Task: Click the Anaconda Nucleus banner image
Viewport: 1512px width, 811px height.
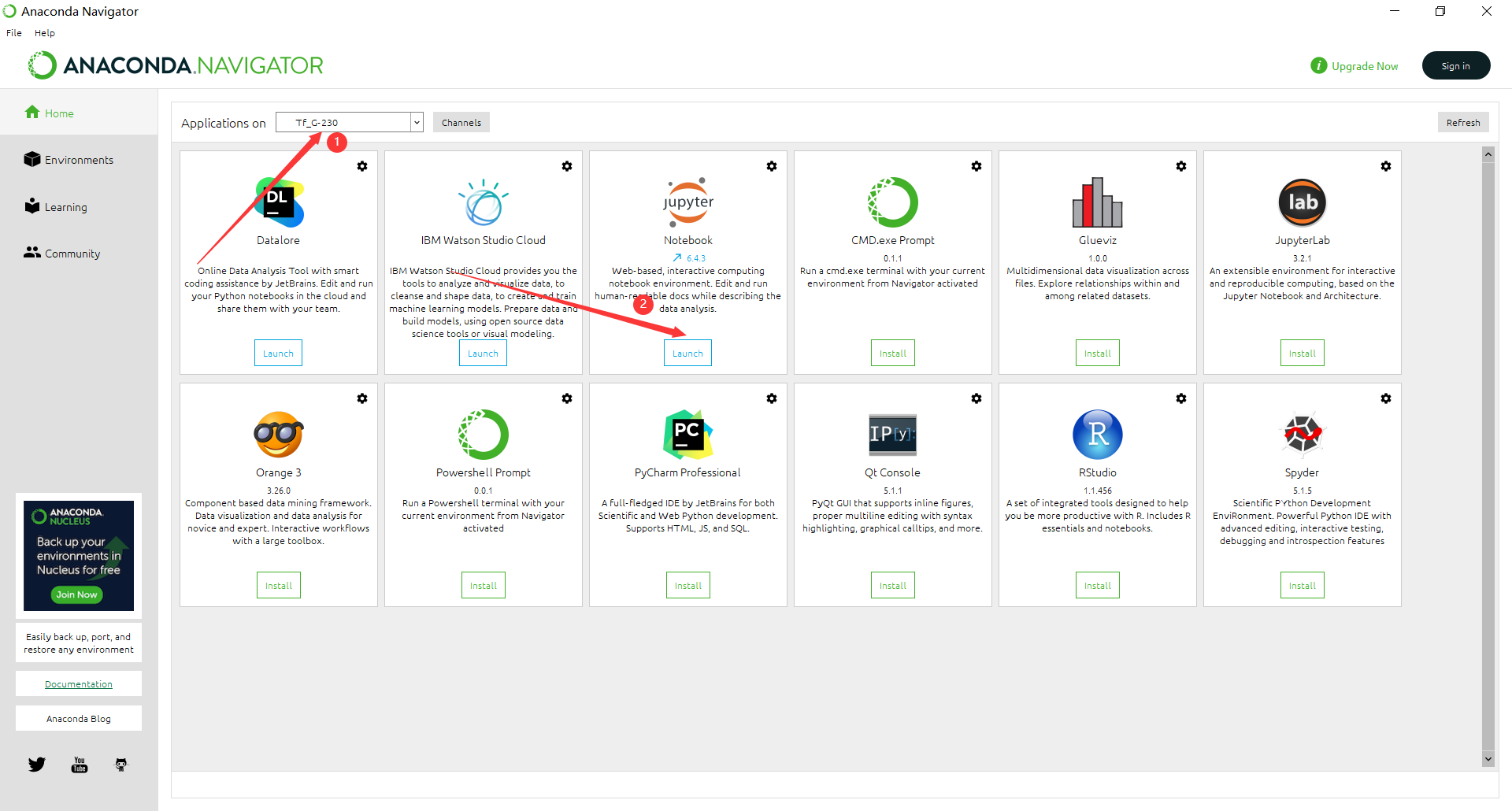Action: tap(79, 556)
